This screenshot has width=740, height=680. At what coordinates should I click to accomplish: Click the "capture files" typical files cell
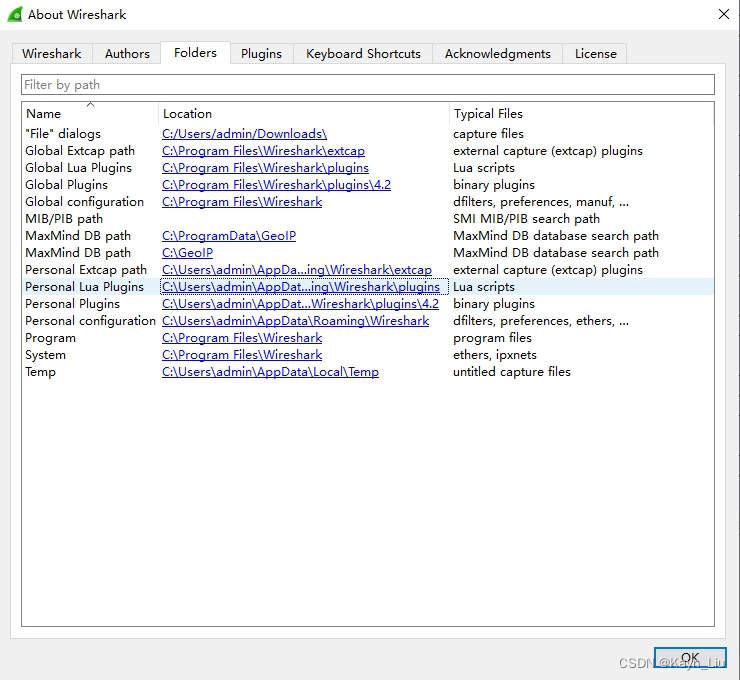pos(488,134)
